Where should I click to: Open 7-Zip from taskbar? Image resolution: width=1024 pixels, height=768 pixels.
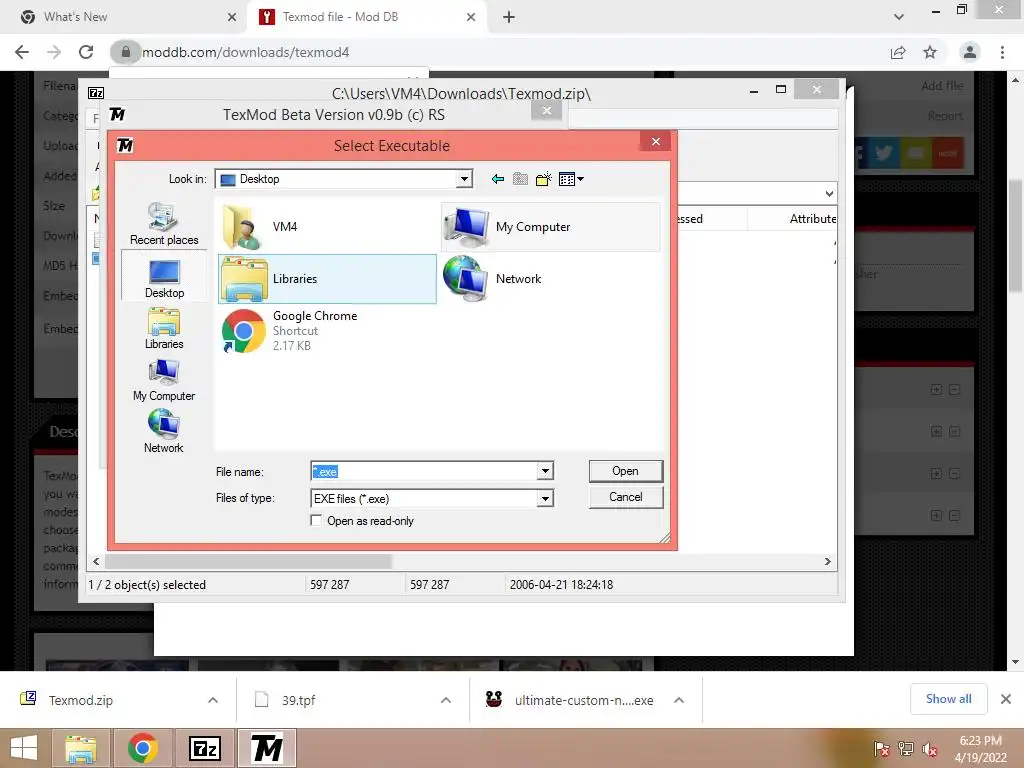204,748
